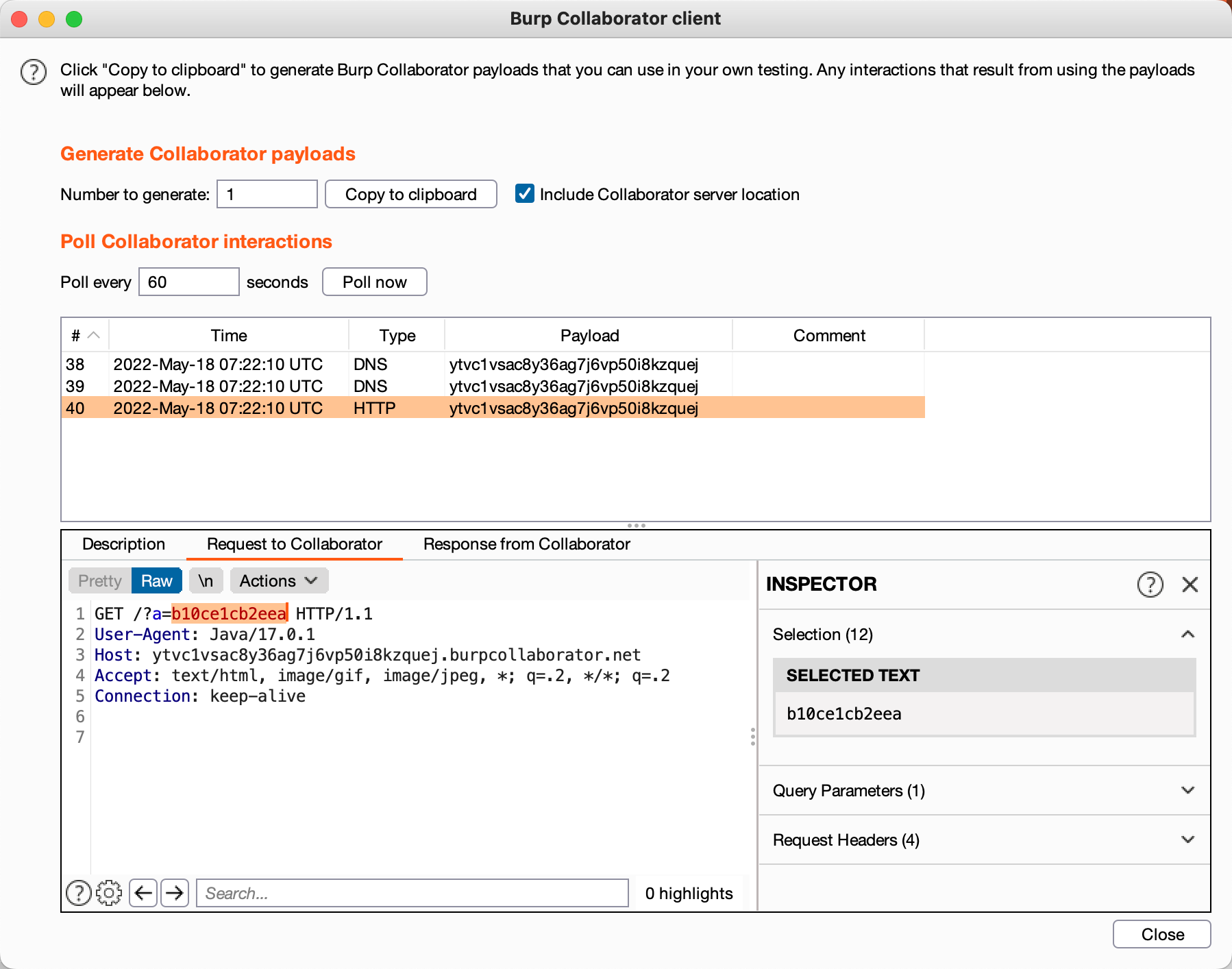This screenshot has width=1232, height=969.
Task: Focus the Number to generate field
Action: coord(267,194)
